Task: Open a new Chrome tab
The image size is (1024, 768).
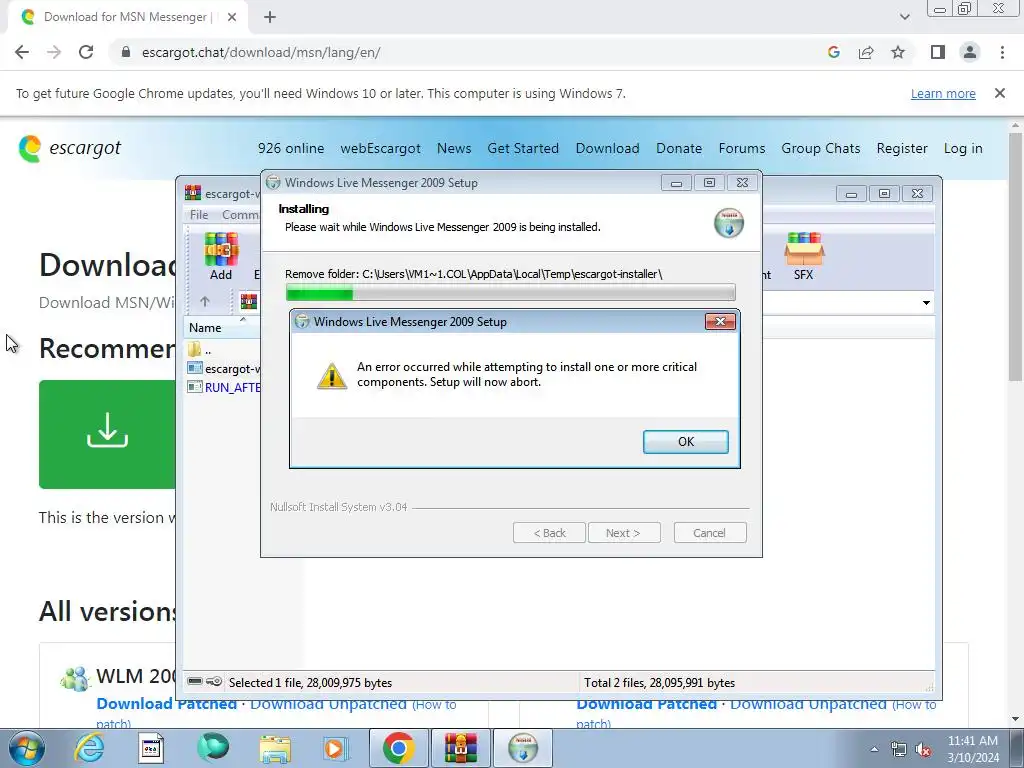Action: point(270,17)
